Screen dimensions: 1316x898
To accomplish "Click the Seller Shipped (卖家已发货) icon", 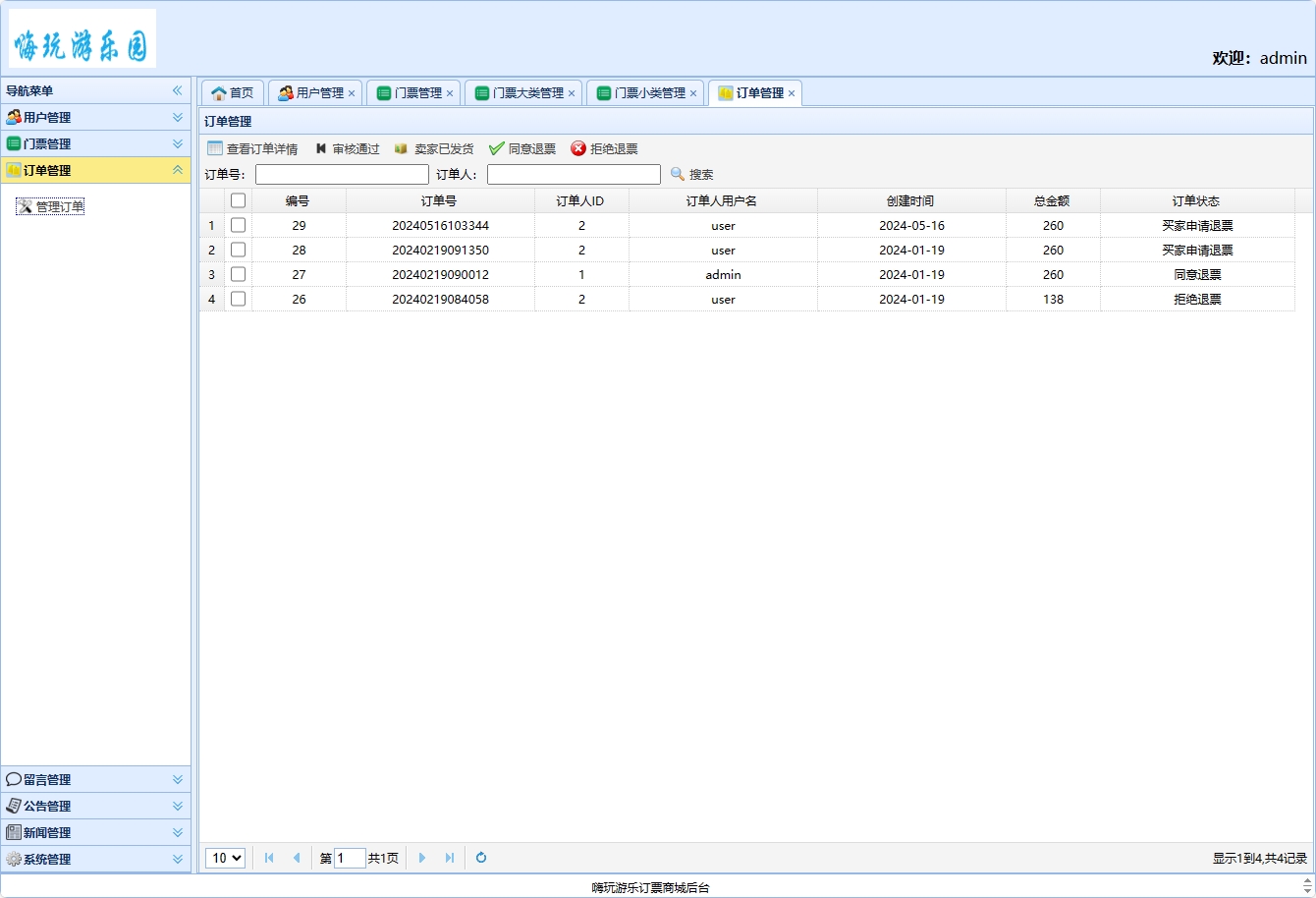I will pos(401,148).
